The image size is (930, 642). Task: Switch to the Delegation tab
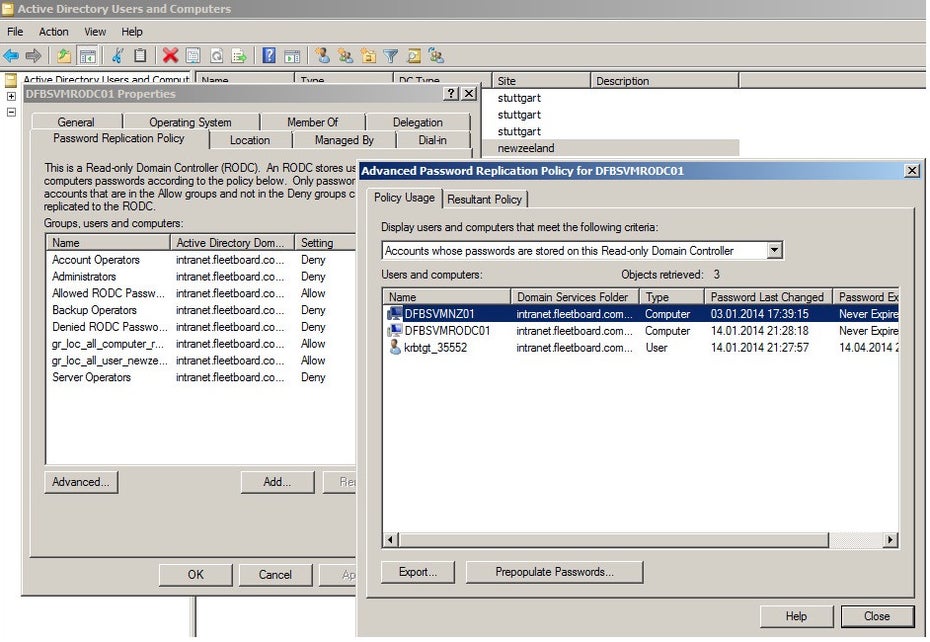(418, 122)
